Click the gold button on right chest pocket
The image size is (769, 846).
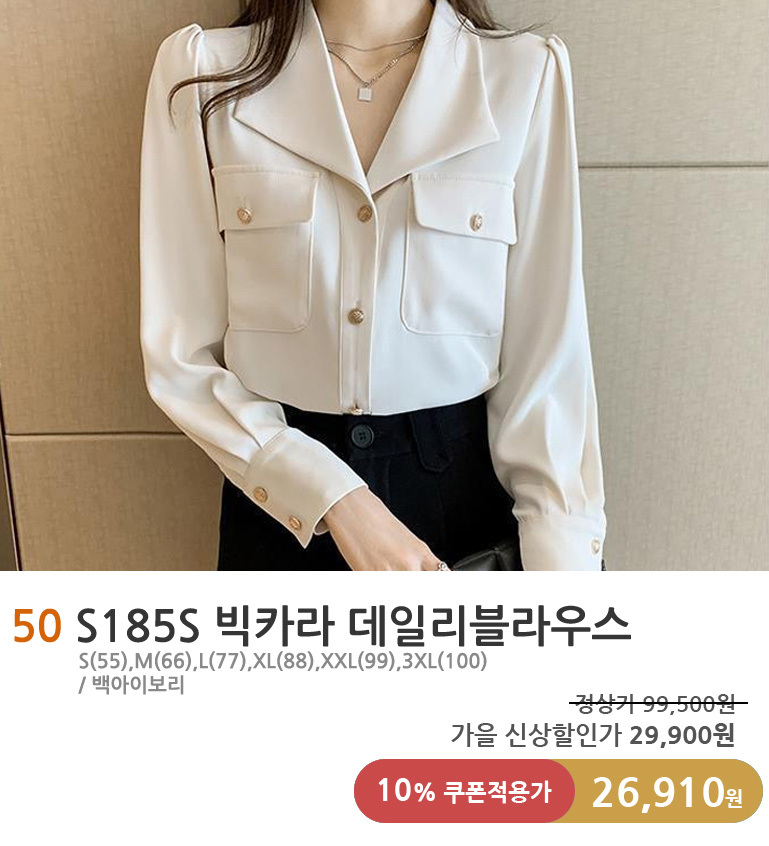click(478, 220)
